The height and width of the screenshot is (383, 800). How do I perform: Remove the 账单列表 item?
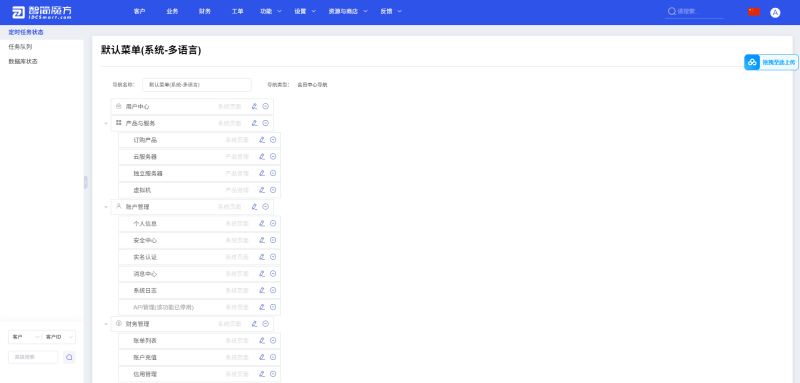pos(273,340)
